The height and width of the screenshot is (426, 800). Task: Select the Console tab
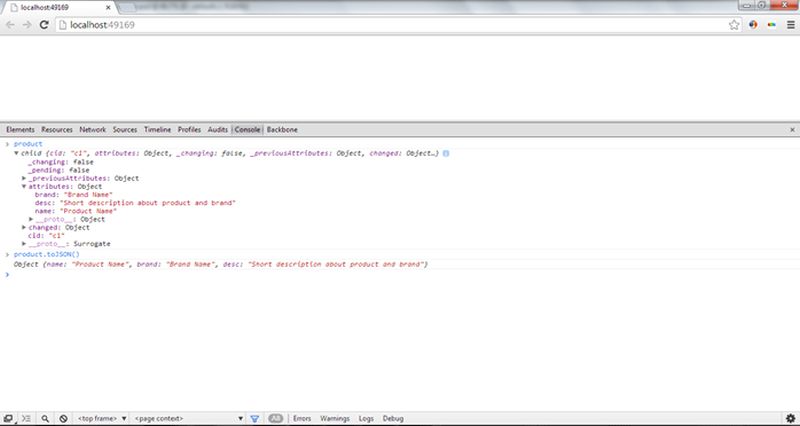pos(247,130)
